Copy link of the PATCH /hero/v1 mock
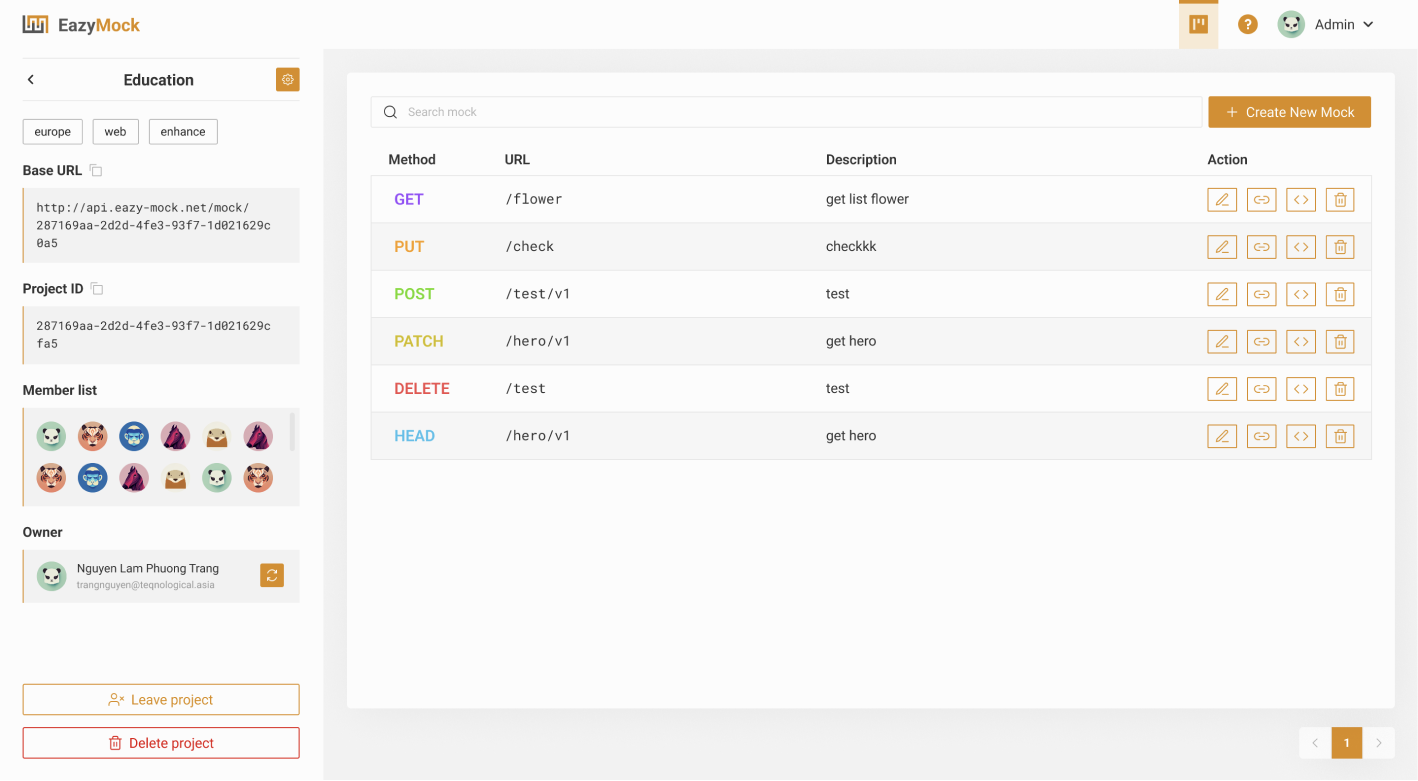1418x781 pixels. tap(1262, 342)
